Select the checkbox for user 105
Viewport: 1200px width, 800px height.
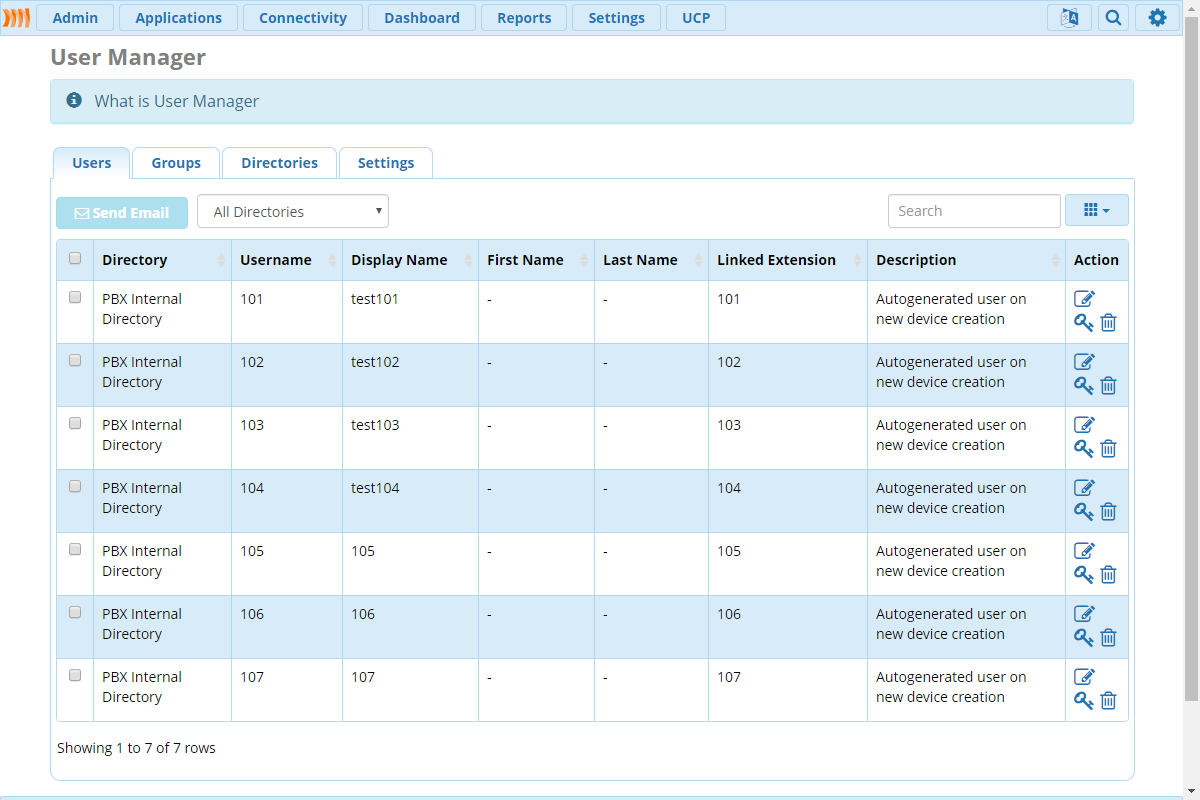[75, 550]
